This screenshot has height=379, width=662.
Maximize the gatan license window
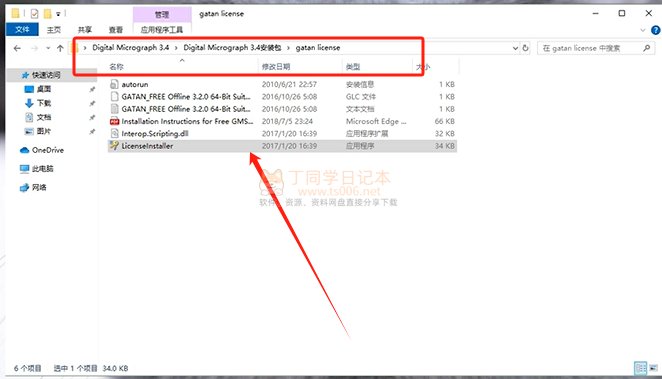(621, 14)
